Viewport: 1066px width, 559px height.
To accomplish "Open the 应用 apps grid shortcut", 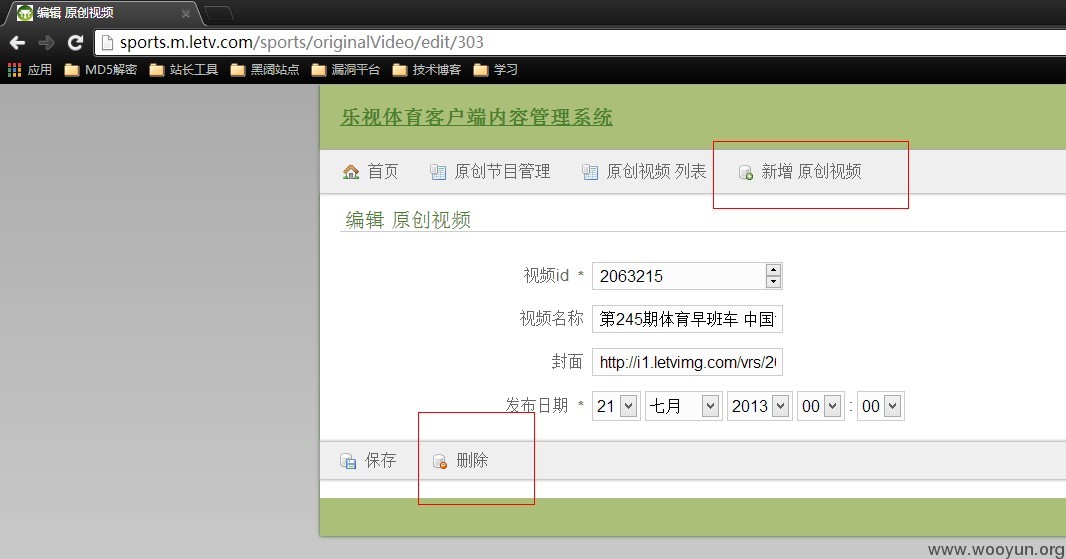I will click(x=30, y=69).
